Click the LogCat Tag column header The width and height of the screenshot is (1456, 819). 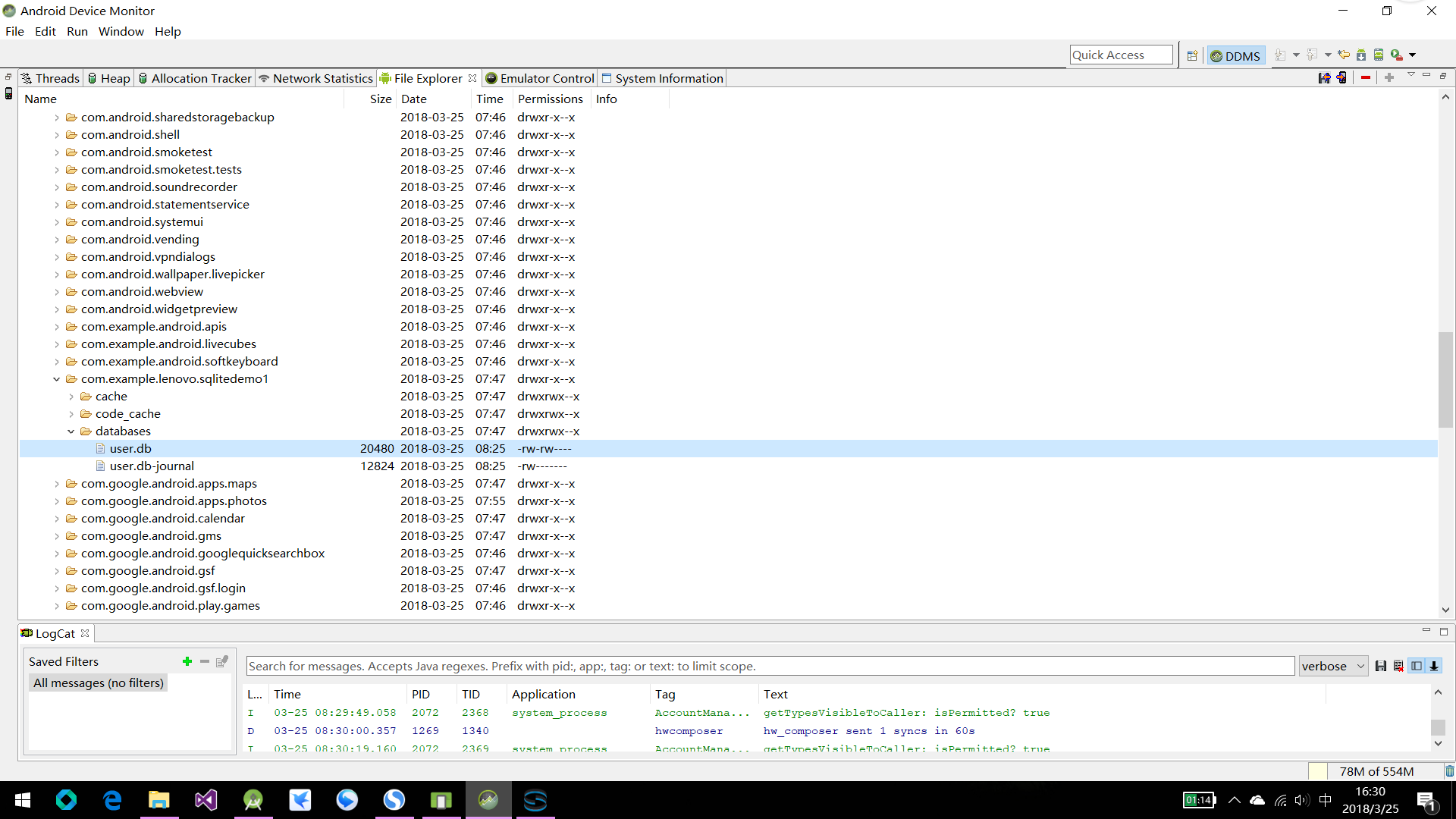[704, 694]
